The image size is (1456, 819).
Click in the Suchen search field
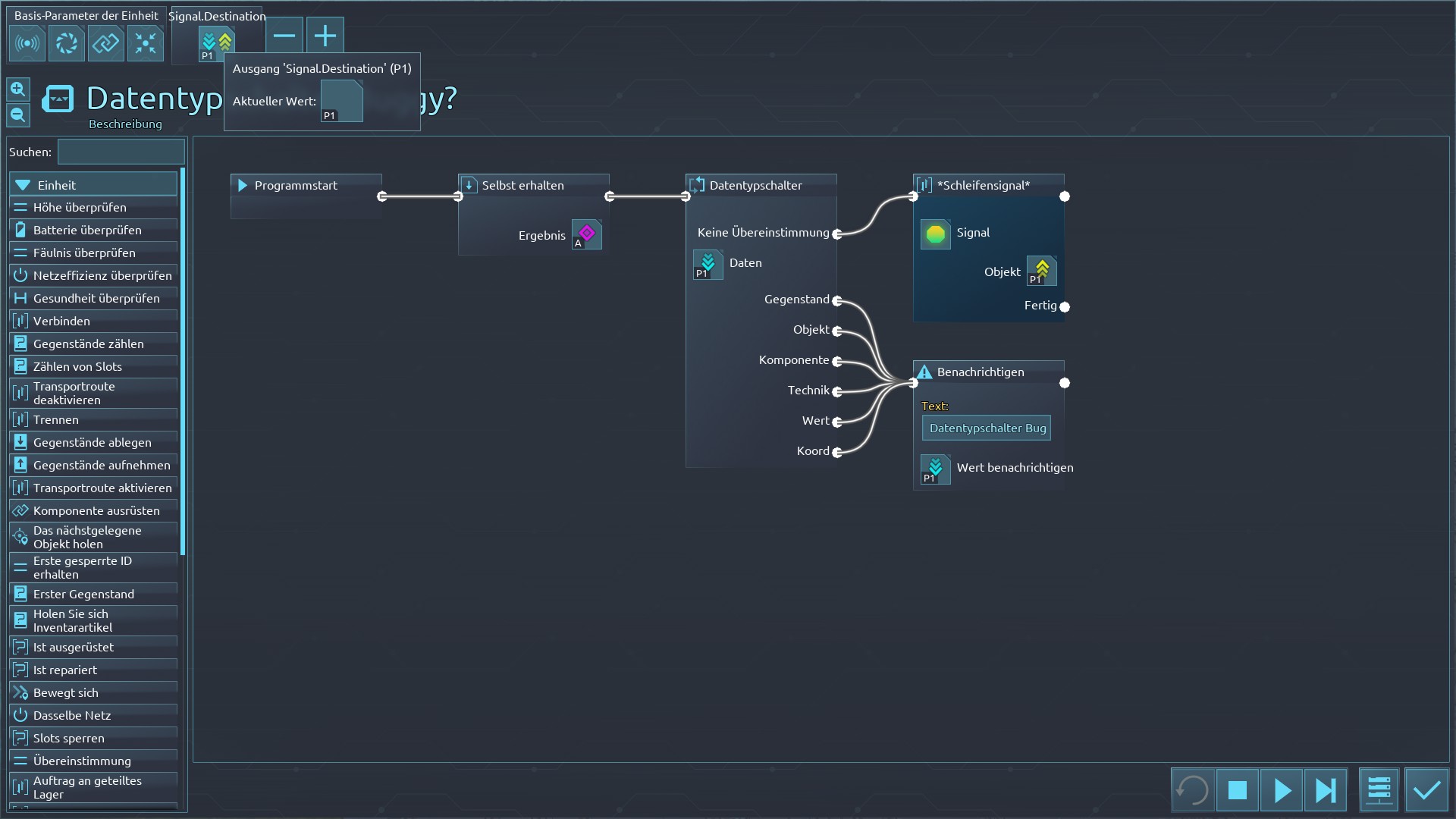121,152
